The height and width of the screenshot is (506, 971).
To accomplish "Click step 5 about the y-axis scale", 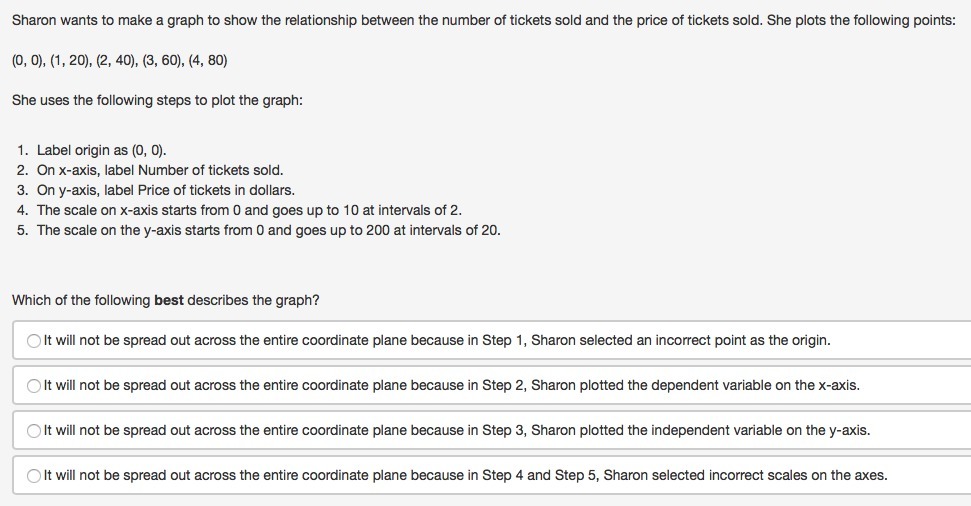I will [269, 230].
